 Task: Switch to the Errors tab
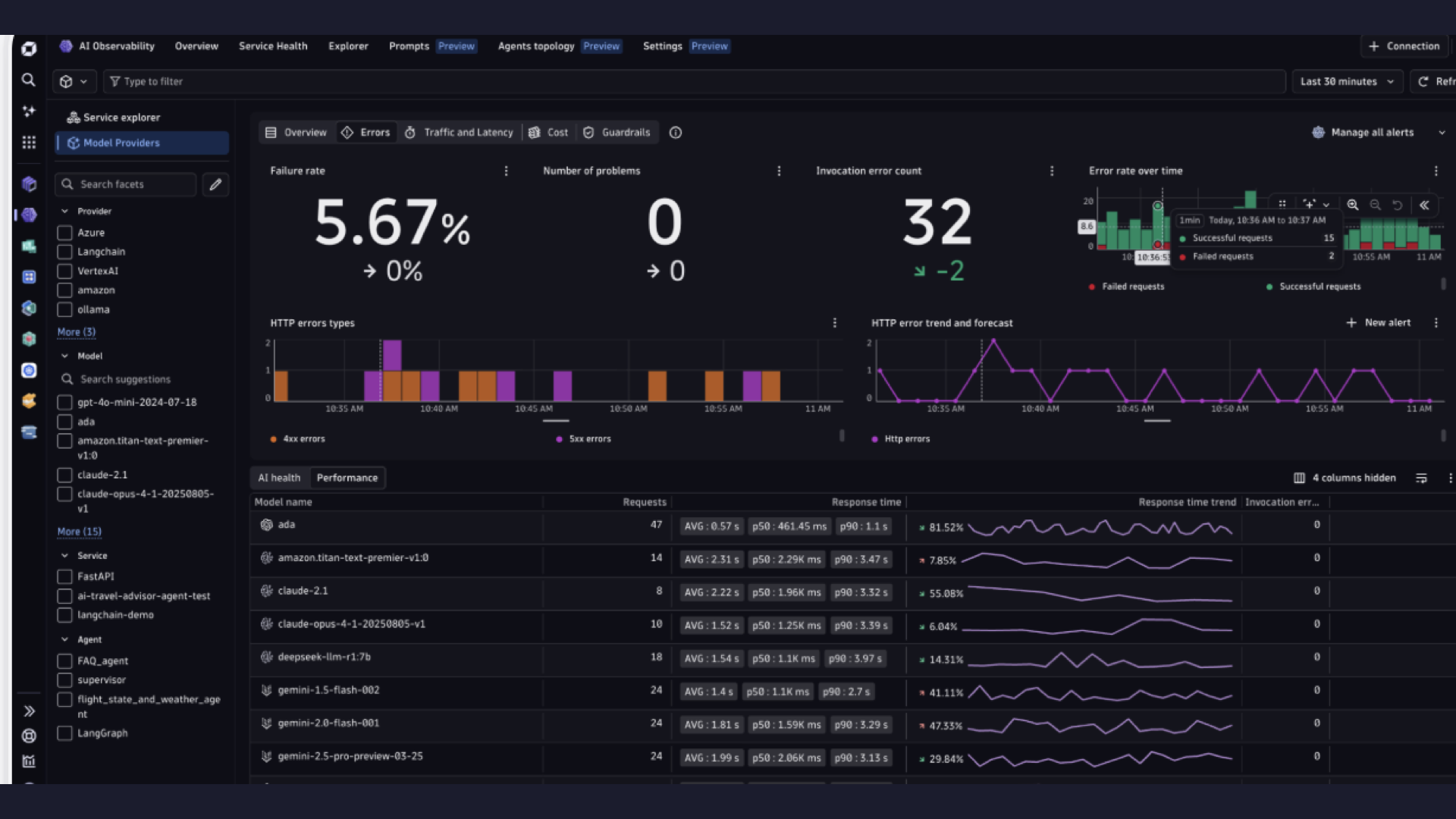(366, 133)
